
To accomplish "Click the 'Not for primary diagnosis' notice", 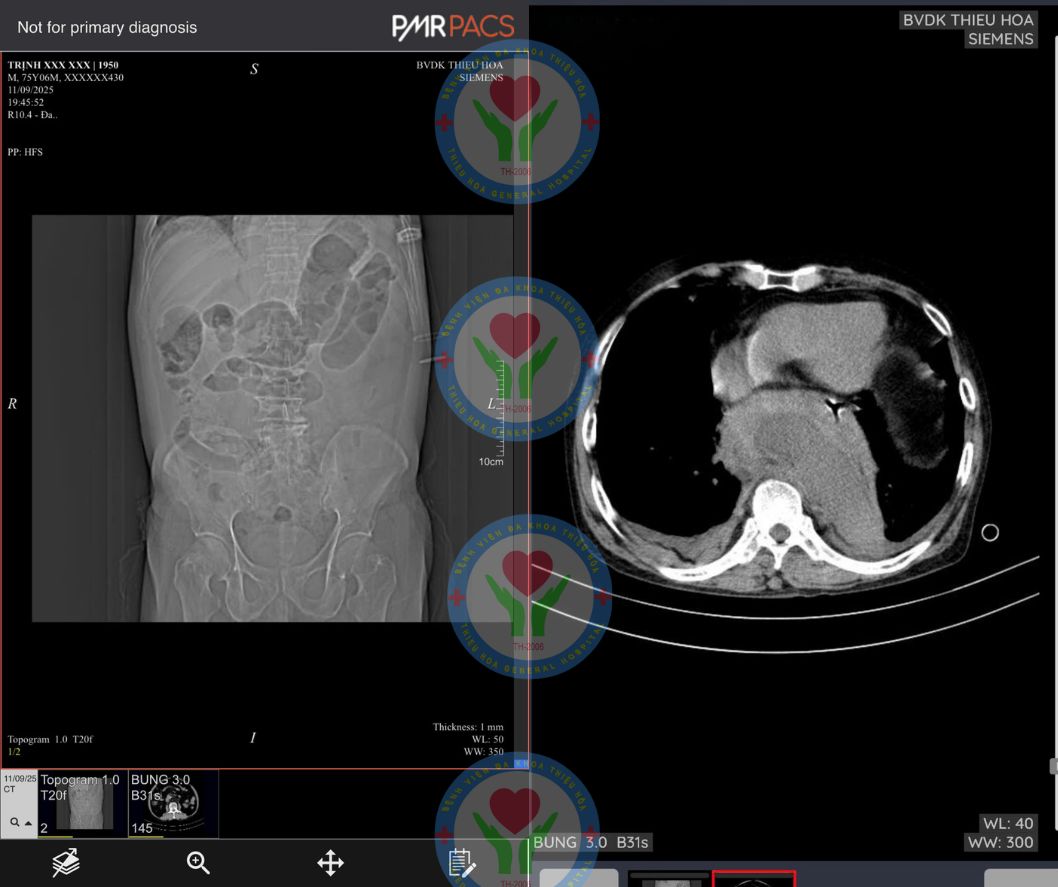I will 107,28.
